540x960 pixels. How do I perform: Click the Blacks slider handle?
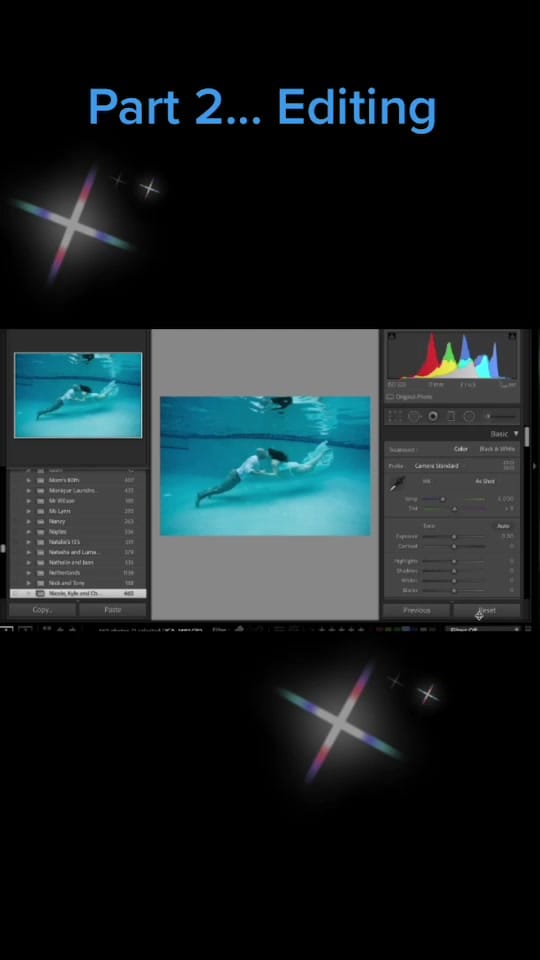pyautogui.click(x=454, y=590)
